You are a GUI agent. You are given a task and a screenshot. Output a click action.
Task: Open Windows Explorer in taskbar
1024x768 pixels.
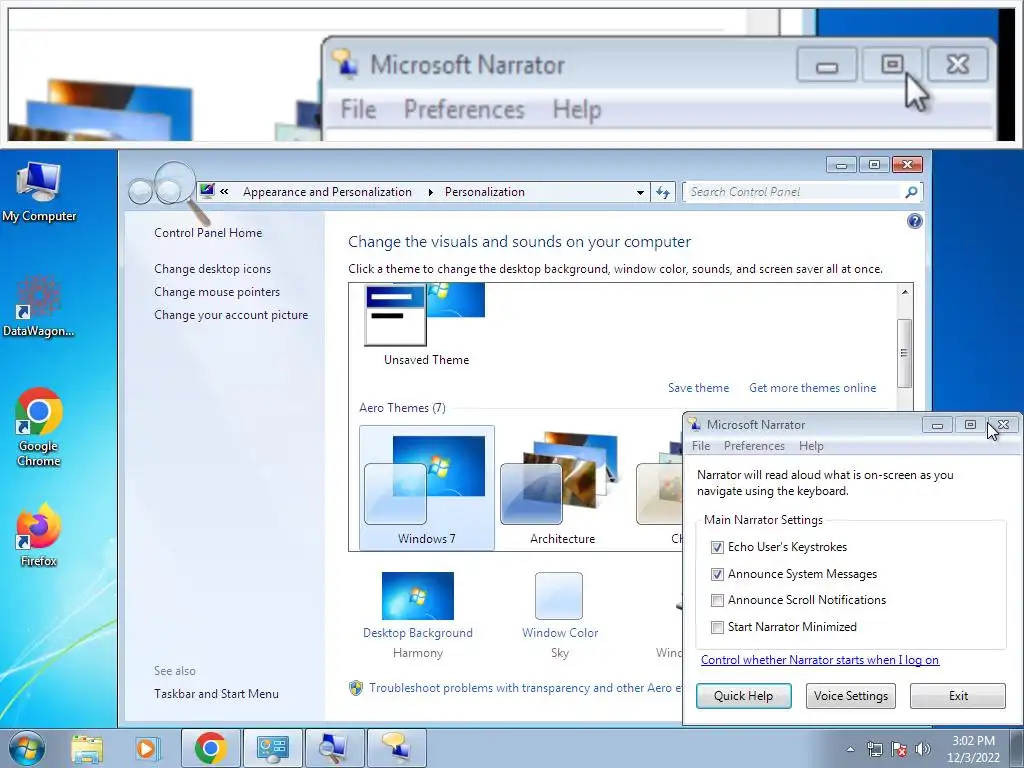tap(87, 748)
